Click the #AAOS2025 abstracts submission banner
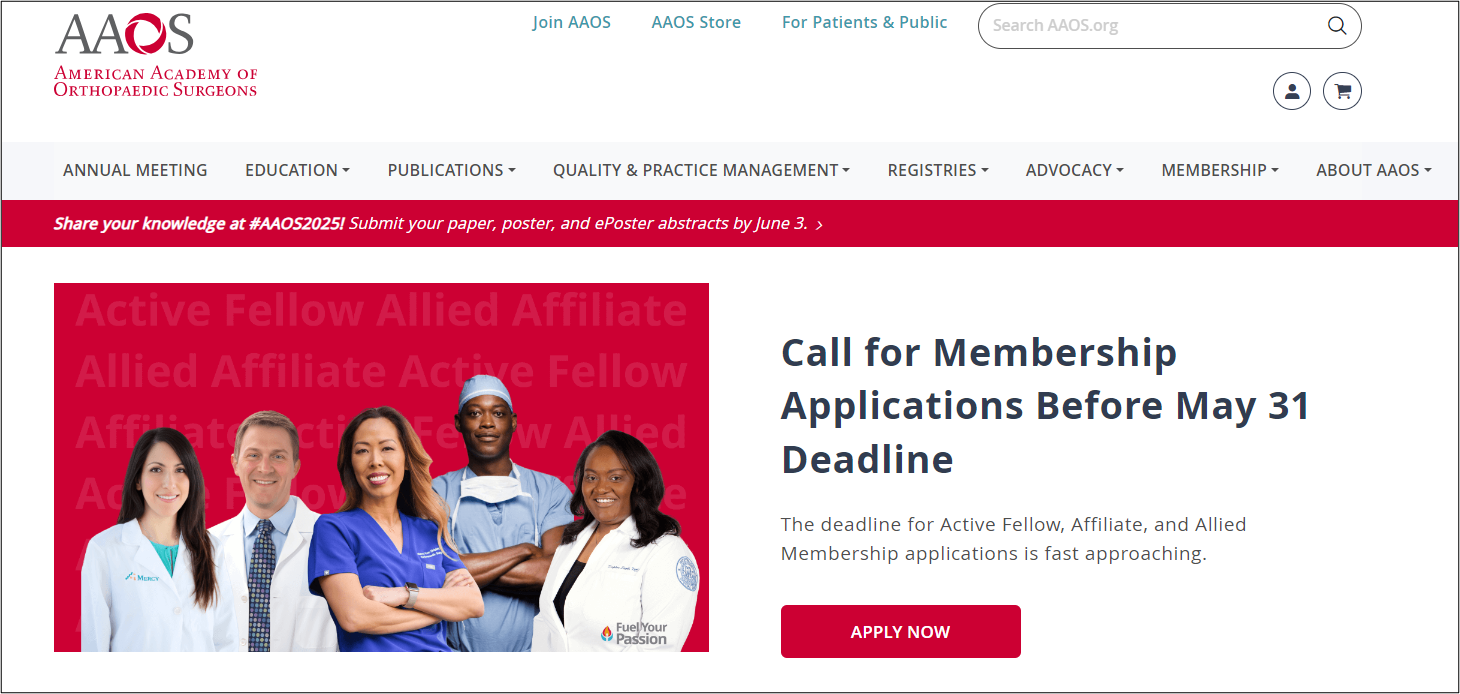Image resolution: width=1460 pixels, height=694 pixels. (x=430, y=223)
